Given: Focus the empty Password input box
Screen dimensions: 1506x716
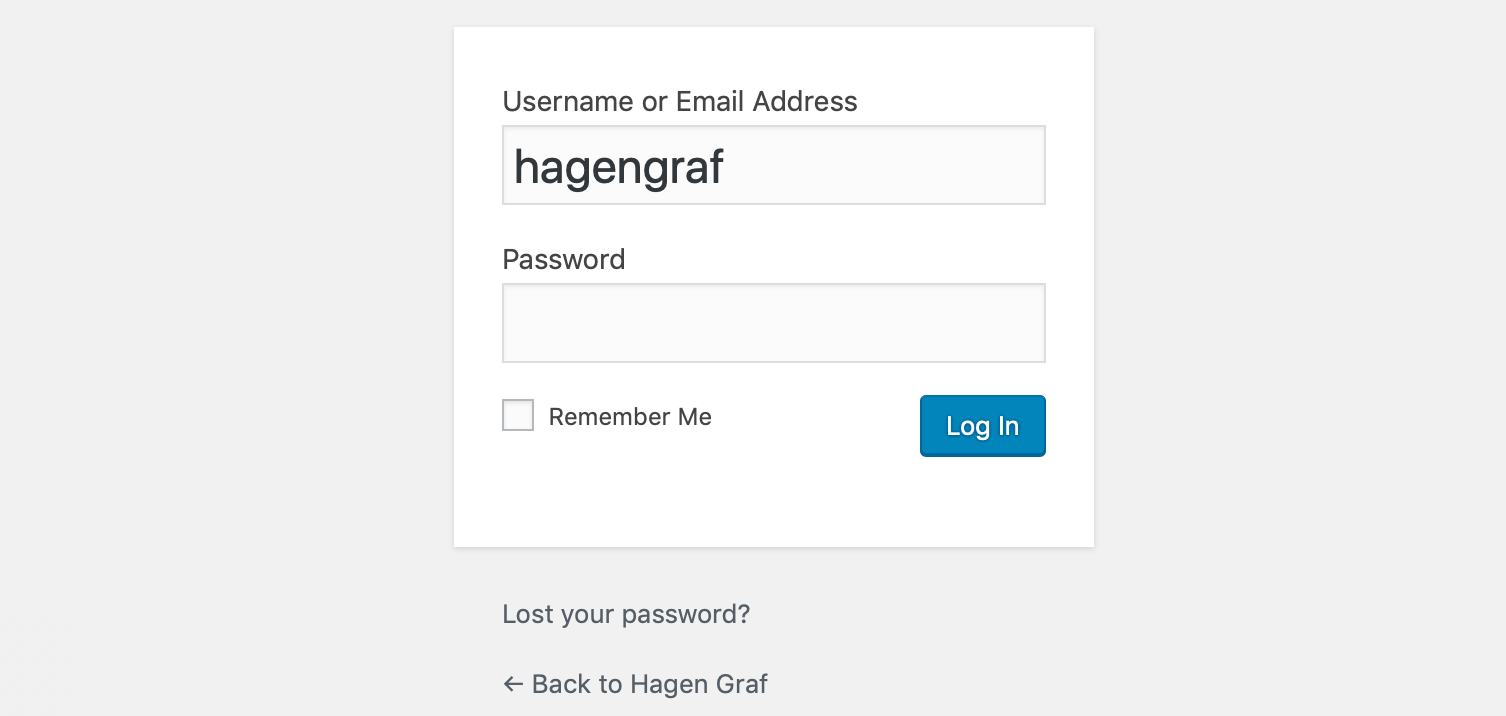Looking at the screenshot, I should pyautogui.click(x=773, y=323).
